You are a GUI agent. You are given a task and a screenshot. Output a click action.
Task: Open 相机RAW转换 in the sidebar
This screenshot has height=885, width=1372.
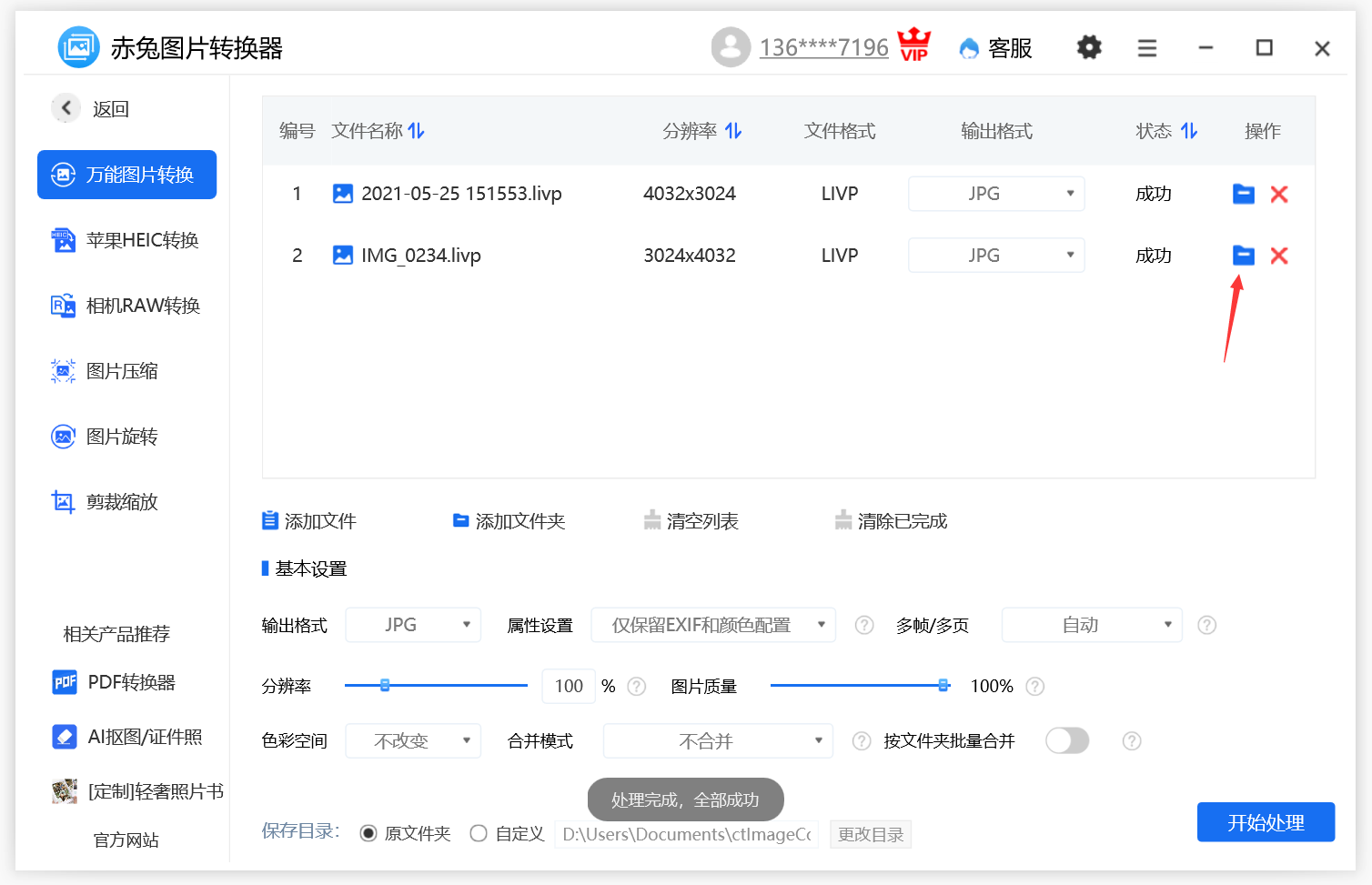coord(126,306)
